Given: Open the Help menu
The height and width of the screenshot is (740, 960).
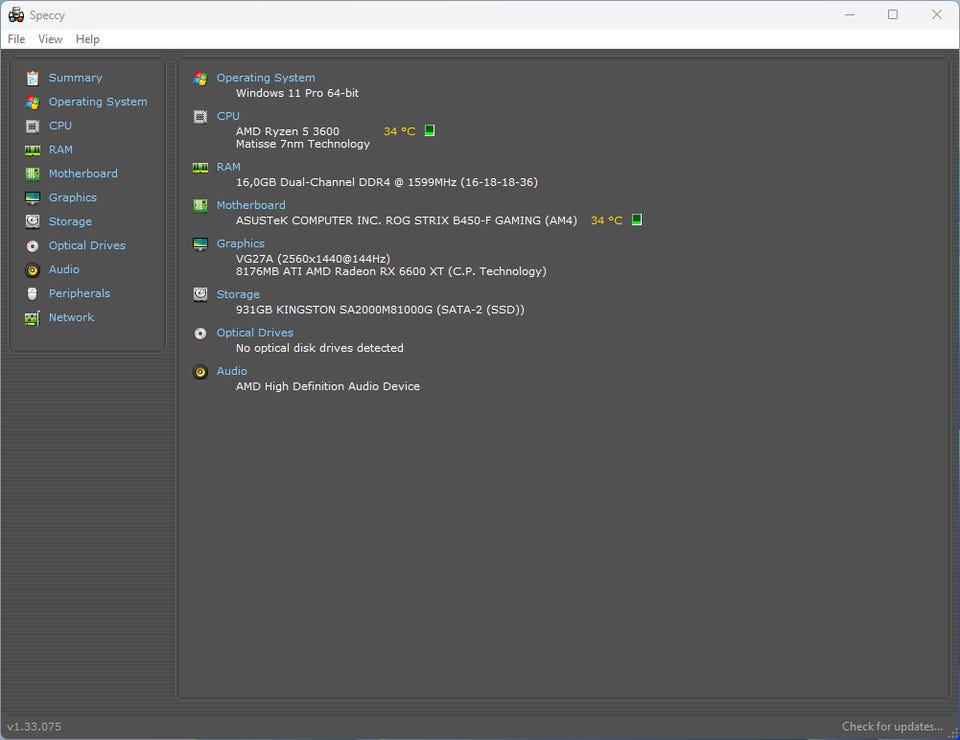Looking at the screenshot, I should [x=88, y=39].
